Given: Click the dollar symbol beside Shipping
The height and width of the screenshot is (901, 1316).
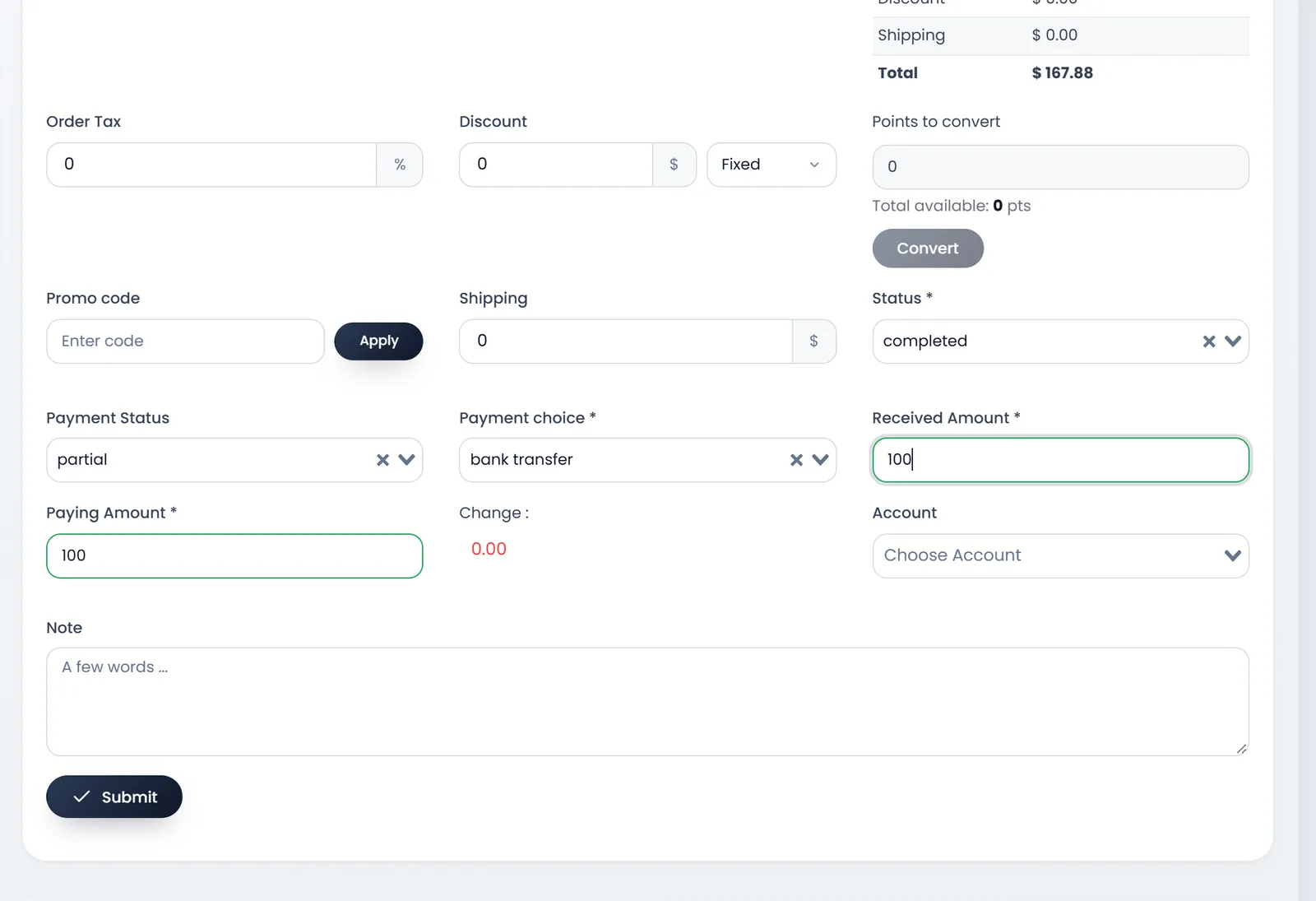Looking at the screenshot, I should click(x=814, y=341).
